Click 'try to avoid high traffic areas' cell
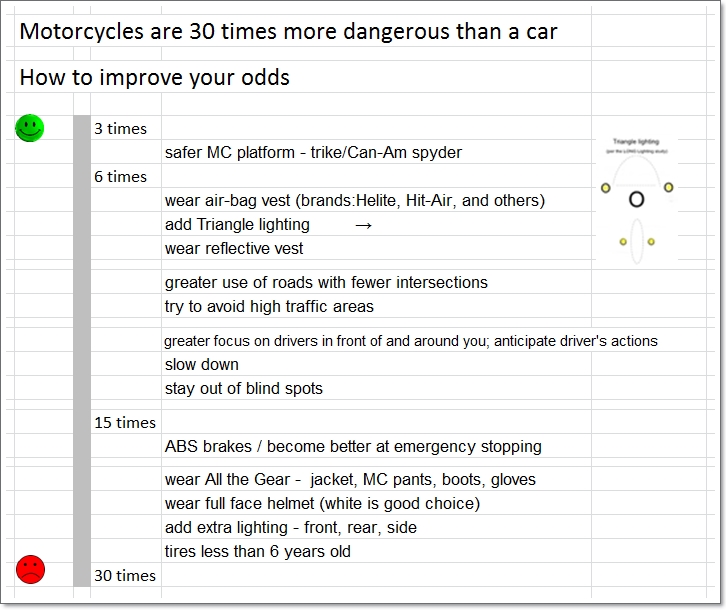The image size is (727, 610). [x=269, y=307]
